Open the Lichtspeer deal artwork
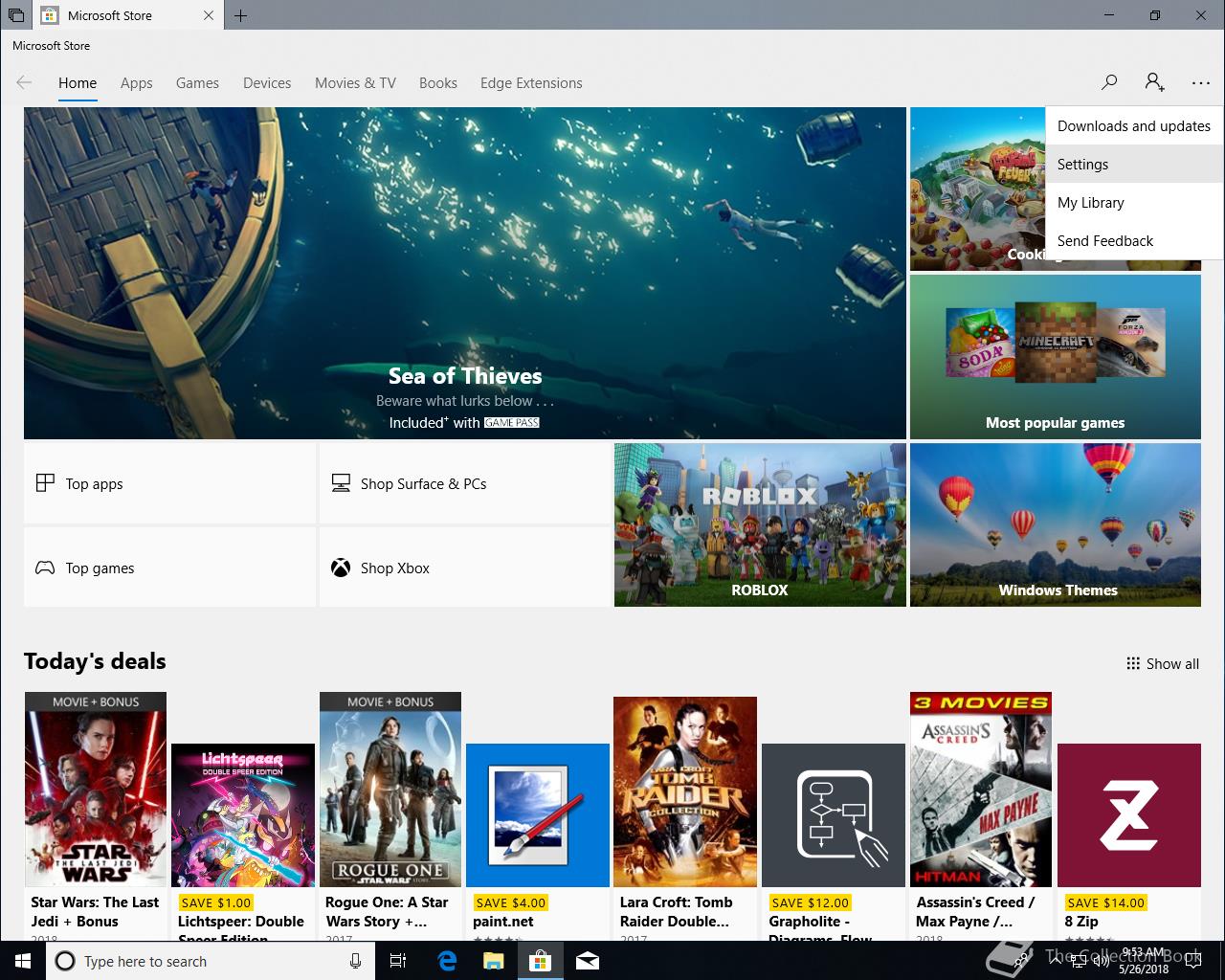The image size is (1225, 980). (243, 815)
